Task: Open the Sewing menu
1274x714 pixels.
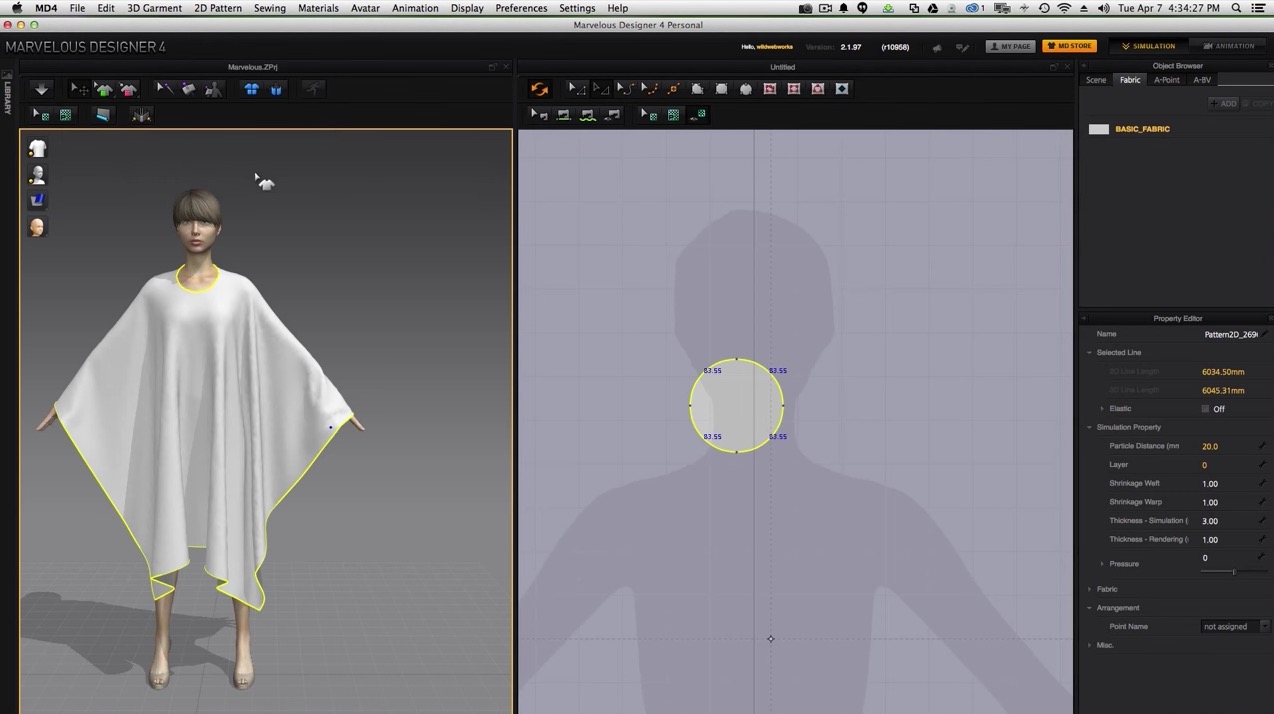Action: [269, 8]
